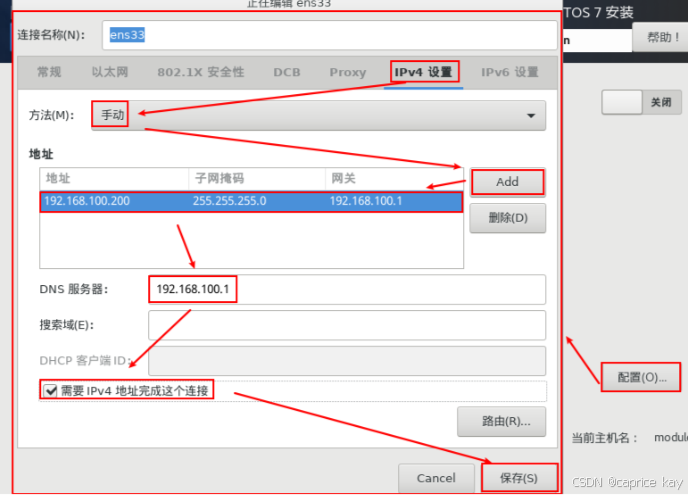Viewport: 688px width, 496px height.
Task: Click the DNS 服务器 input field
Action: [x=347, y=289]
